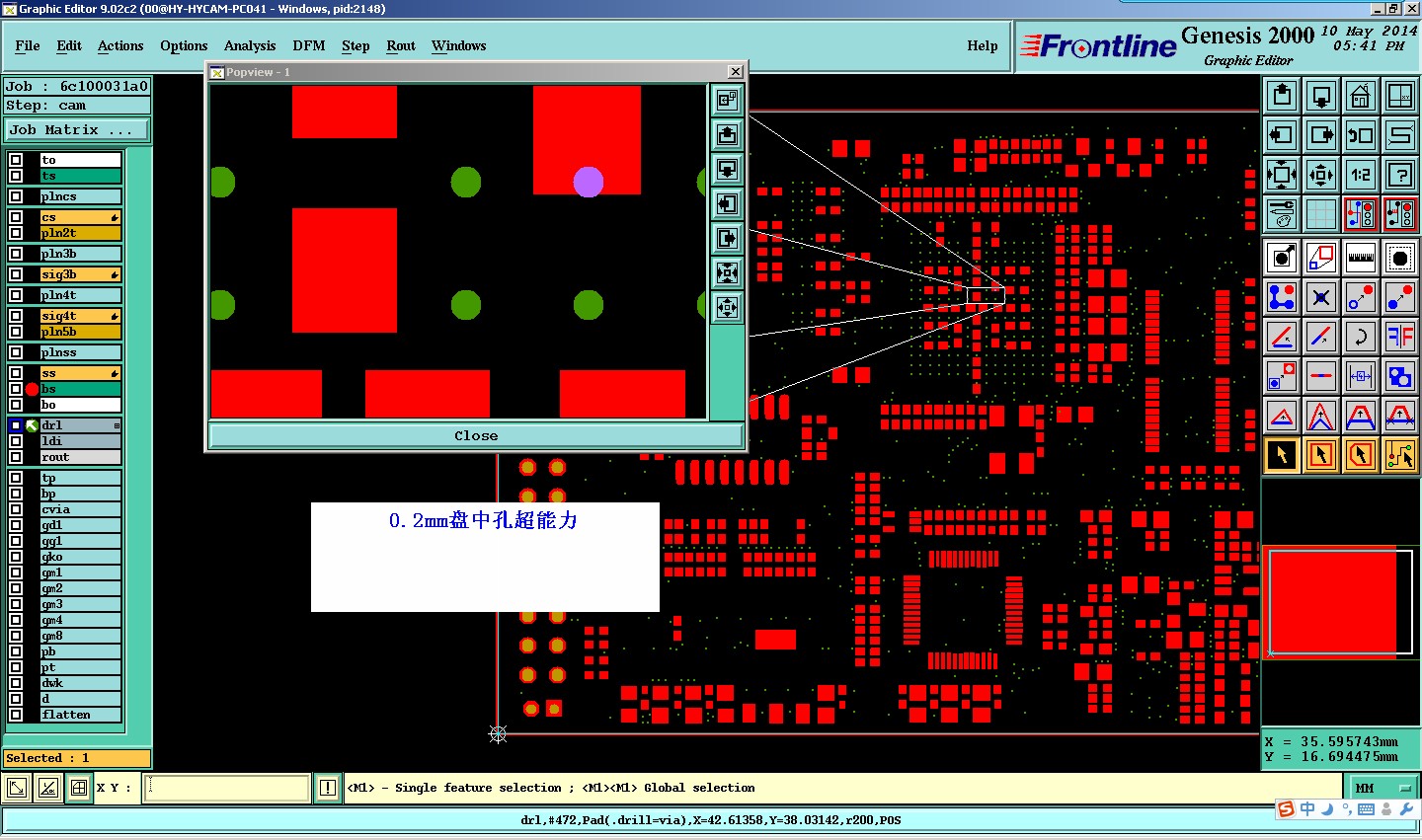Screen dimensions: 1422x840
Task: Click the Close button in Popview
Action: point(476,435)
